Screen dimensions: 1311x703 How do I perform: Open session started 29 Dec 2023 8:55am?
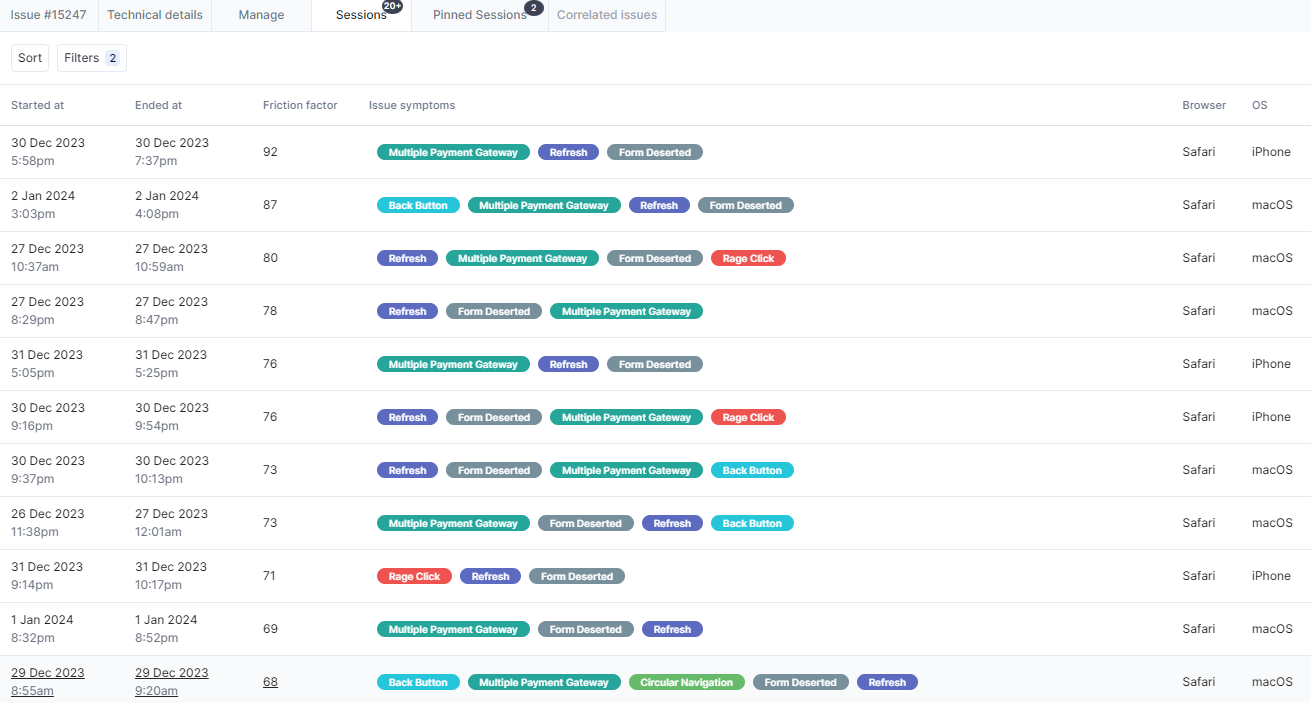click(x=48, y=682)
